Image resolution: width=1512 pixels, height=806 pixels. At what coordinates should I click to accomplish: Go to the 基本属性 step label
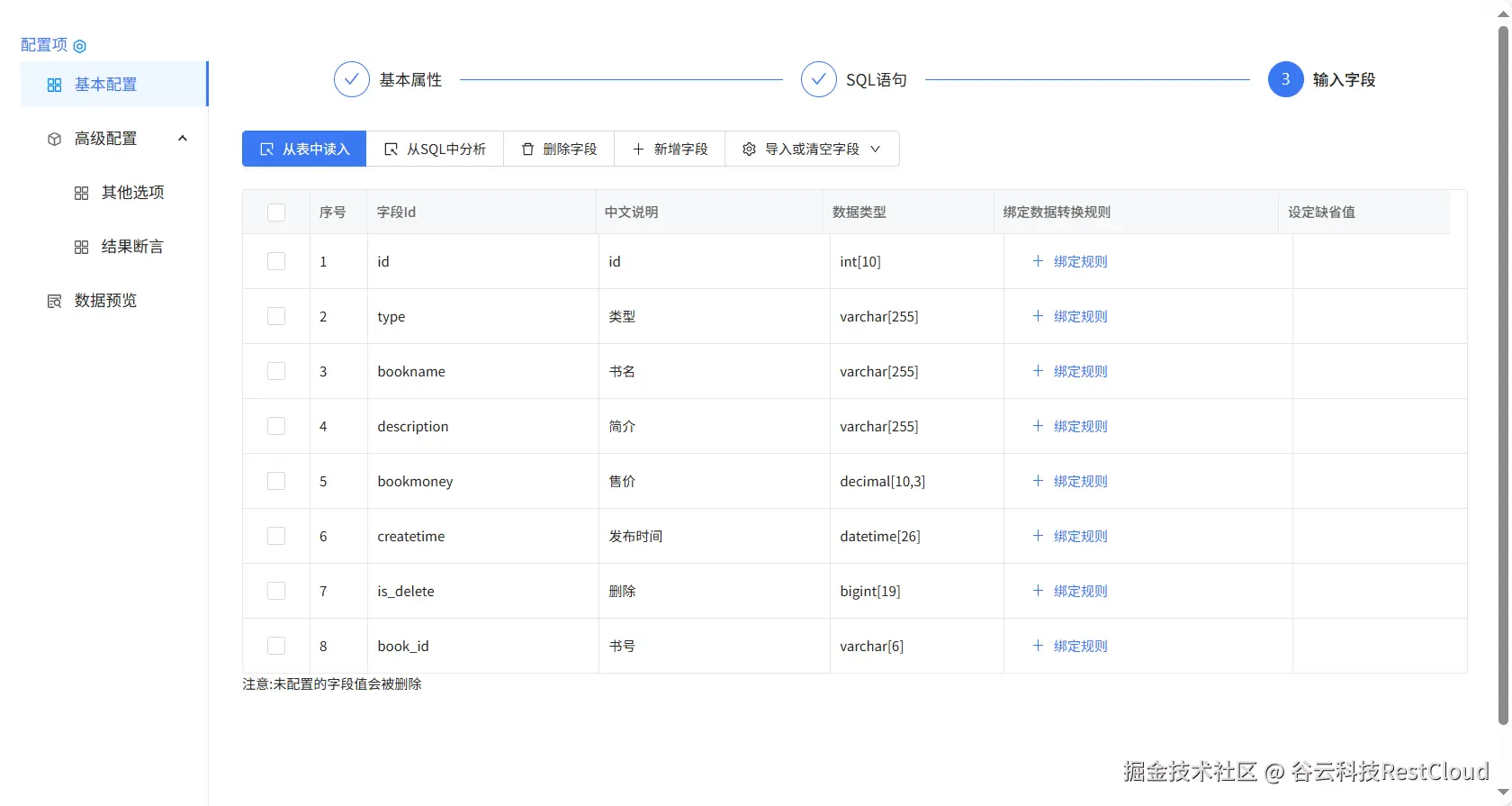pos(410,80)
